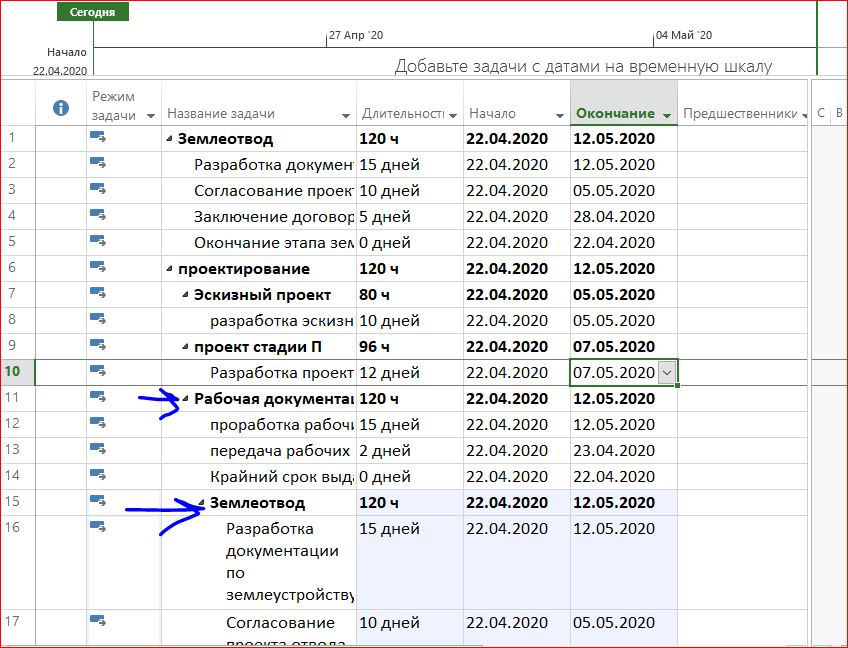The image size is (848, 648).
Task: Click task mode icon in row 8
Action: [98, 320]
